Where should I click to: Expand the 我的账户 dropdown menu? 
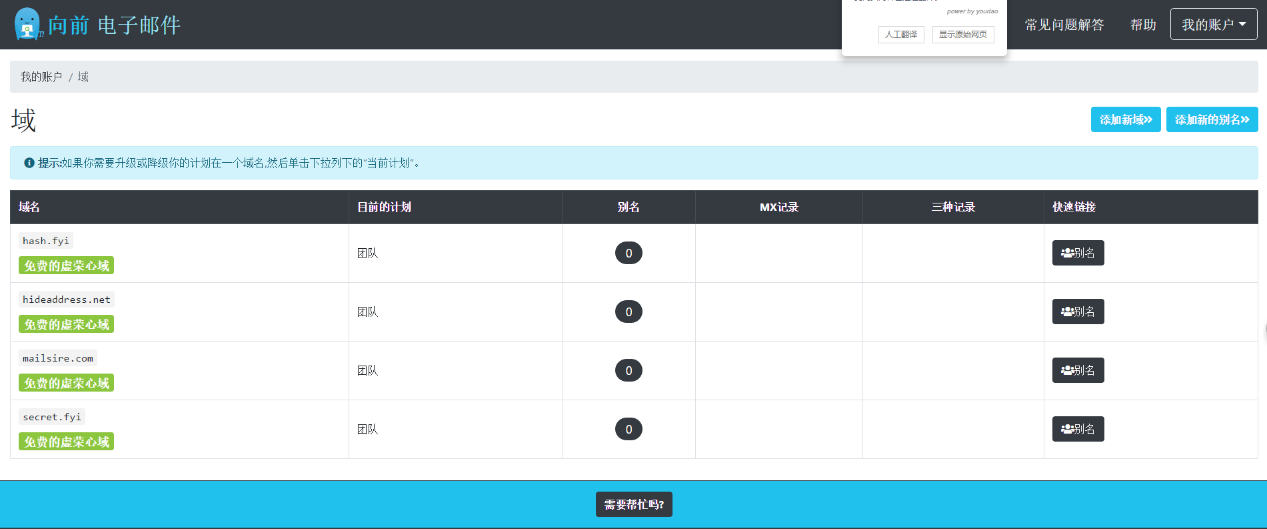click(x=1213, y=25)
